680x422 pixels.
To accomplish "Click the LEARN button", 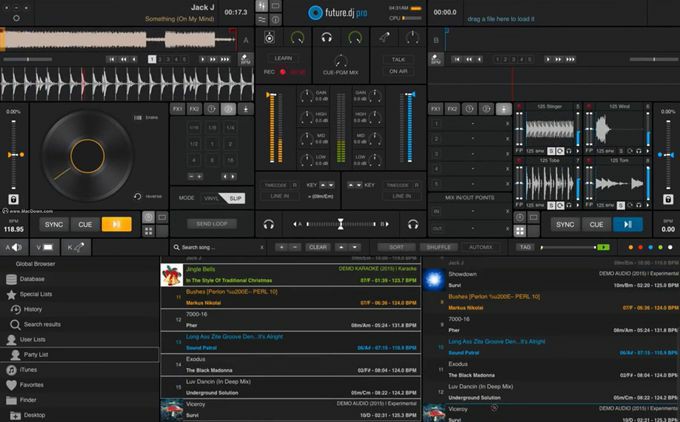I will (283, 58).
